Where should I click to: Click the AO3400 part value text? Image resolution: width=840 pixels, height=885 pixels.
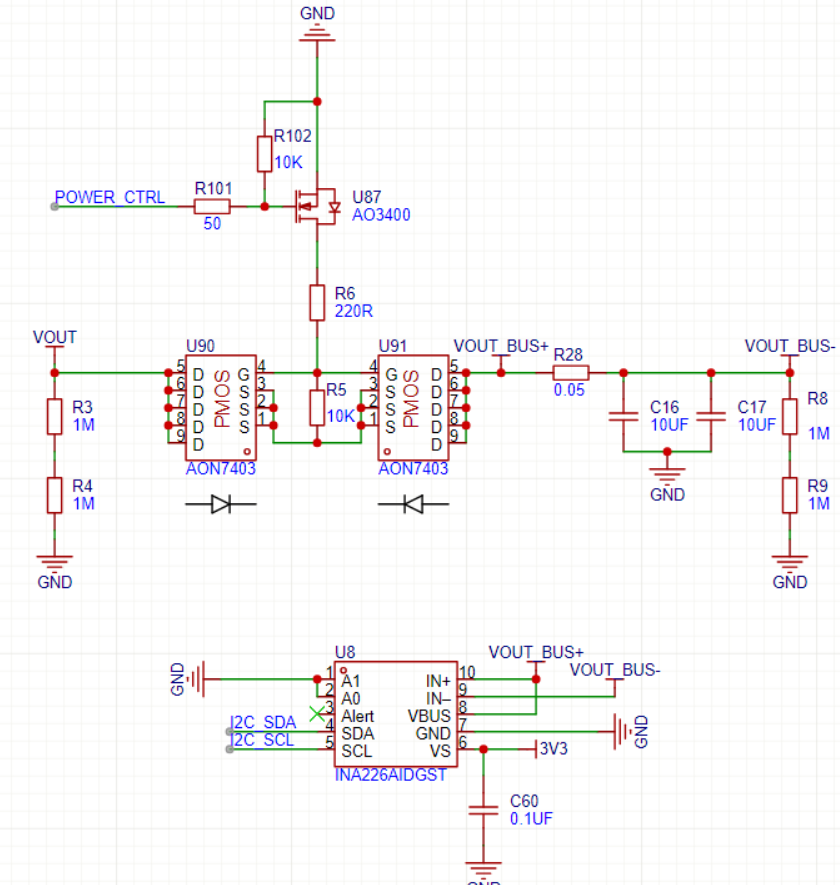point(381,215)
